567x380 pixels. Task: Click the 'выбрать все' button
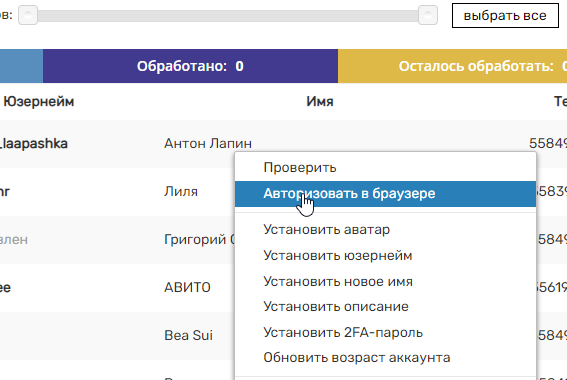click(x=505, y=16)
